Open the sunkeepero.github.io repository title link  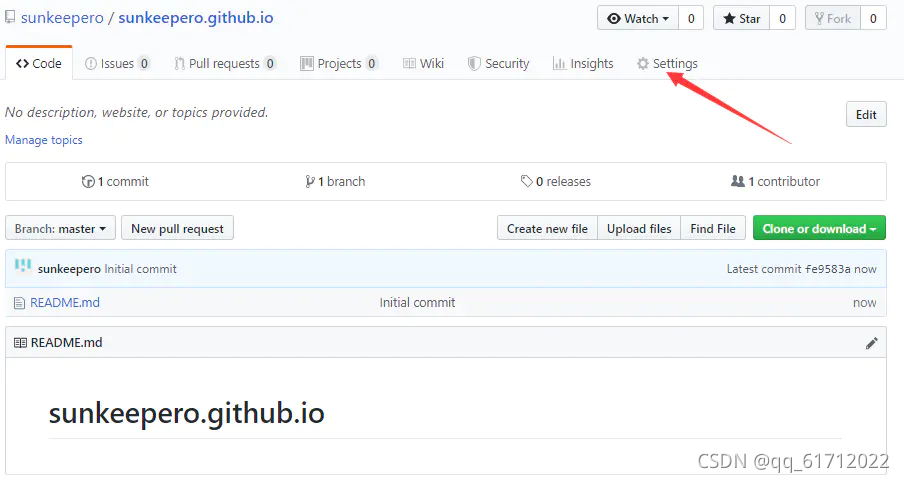point(196,18)
